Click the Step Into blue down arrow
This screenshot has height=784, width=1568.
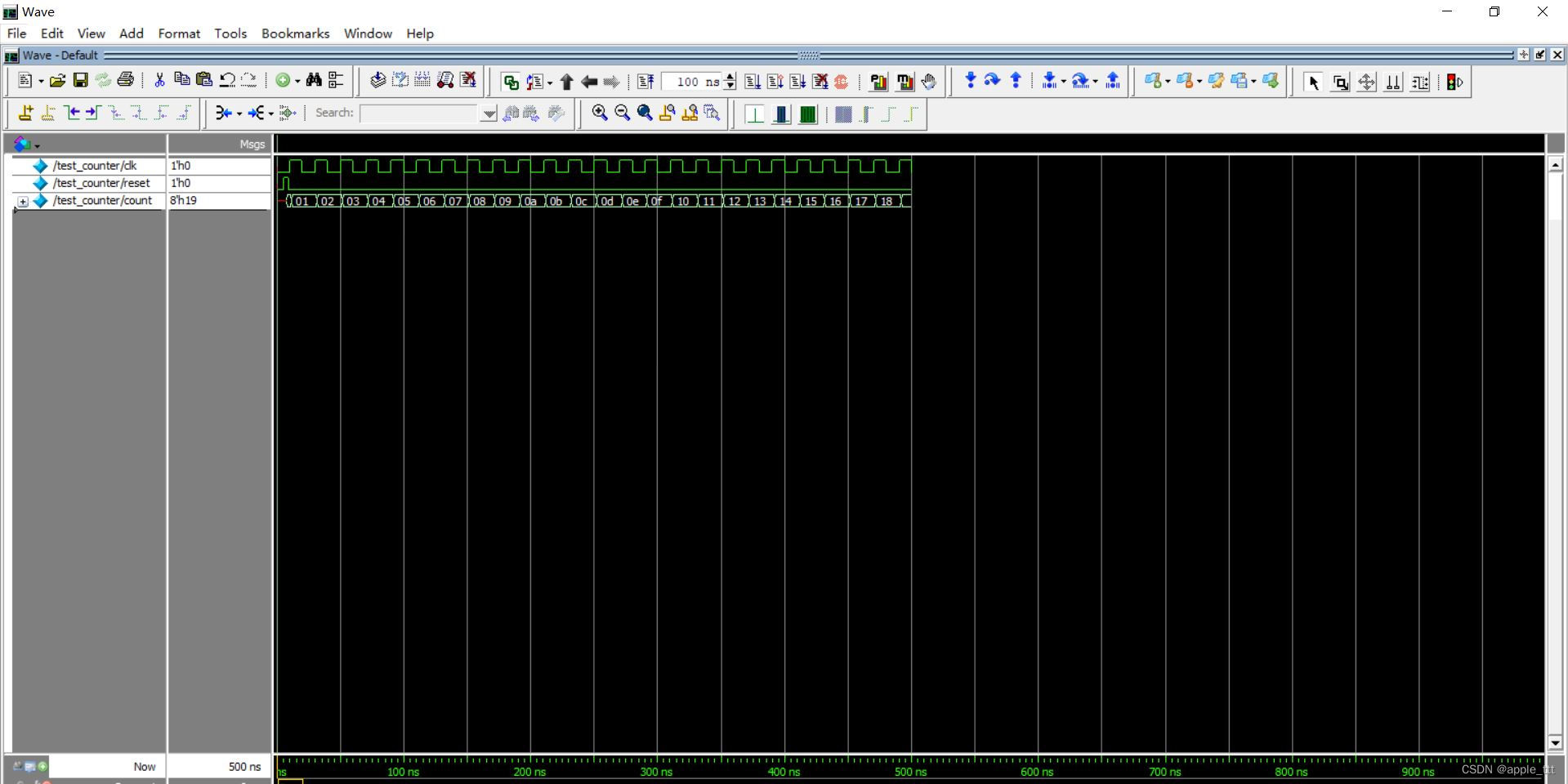[x=970, y=80]
